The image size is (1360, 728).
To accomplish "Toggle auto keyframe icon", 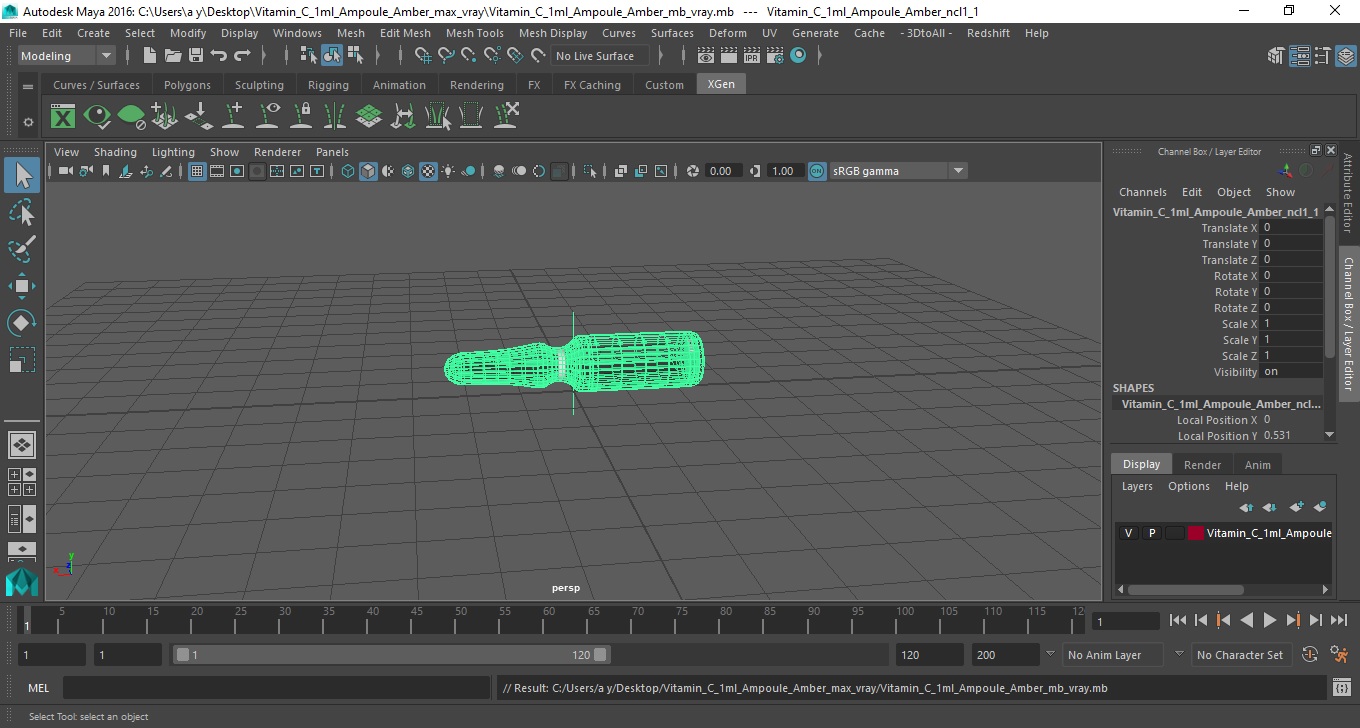I will pos(1311,655).
